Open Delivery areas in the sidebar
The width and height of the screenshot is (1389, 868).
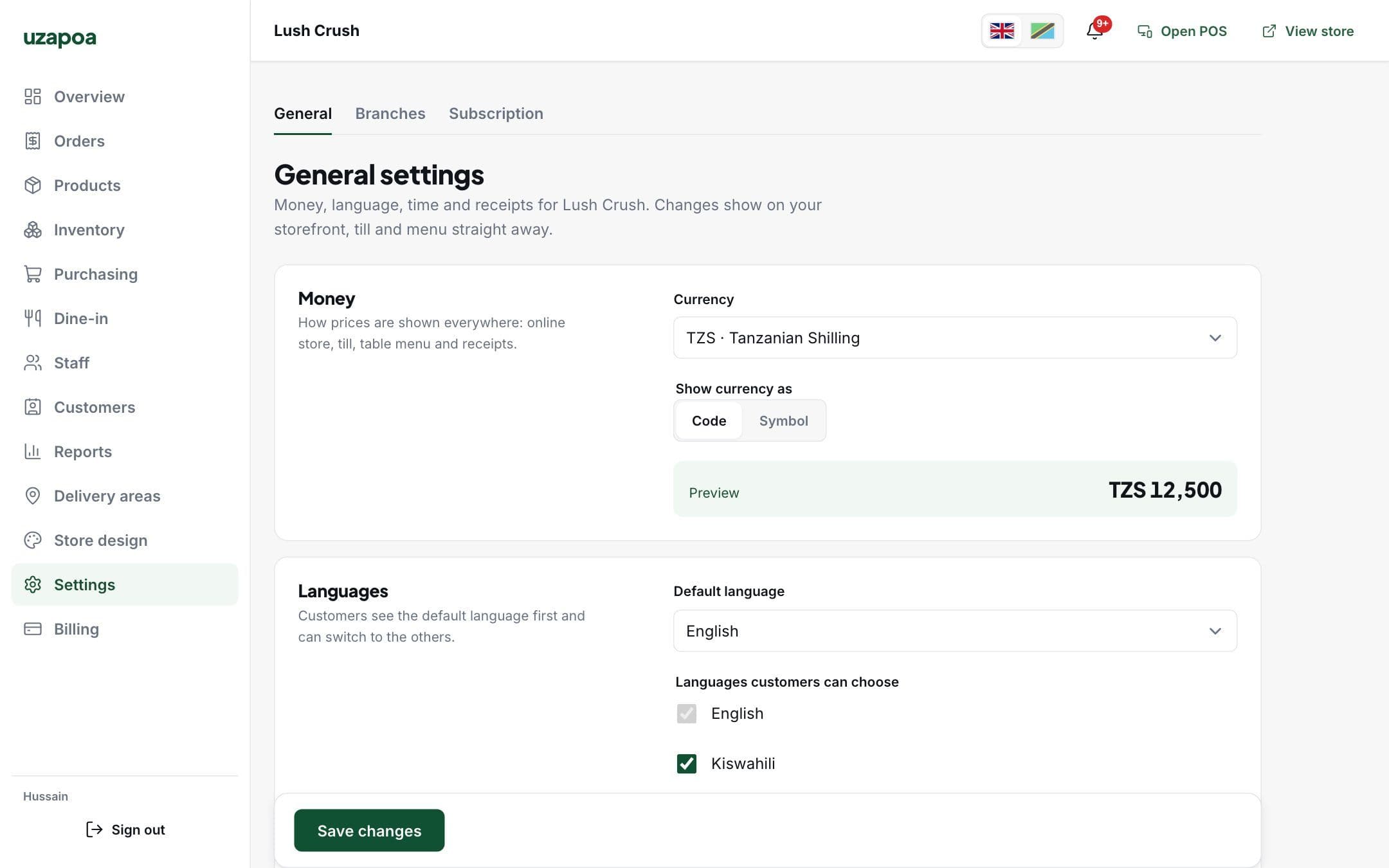(125, 496)
